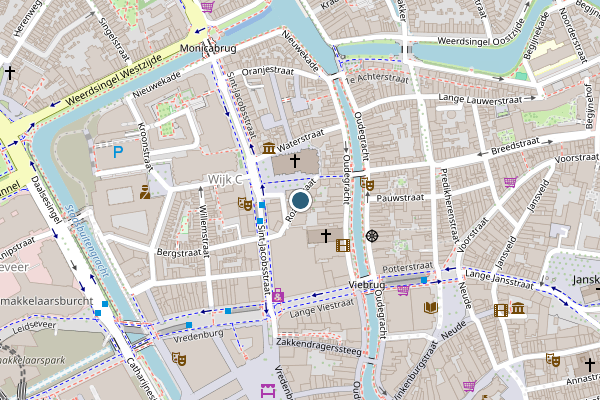Click the blue location marker on Rozenstraat
Screen dimensions: 600x400
pos(300,200)
